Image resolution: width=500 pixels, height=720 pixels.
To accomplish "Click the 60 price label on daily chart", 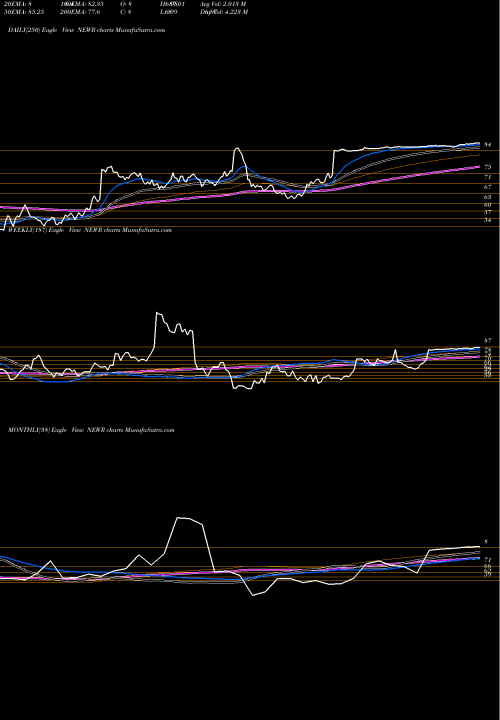I will [488, 205].
